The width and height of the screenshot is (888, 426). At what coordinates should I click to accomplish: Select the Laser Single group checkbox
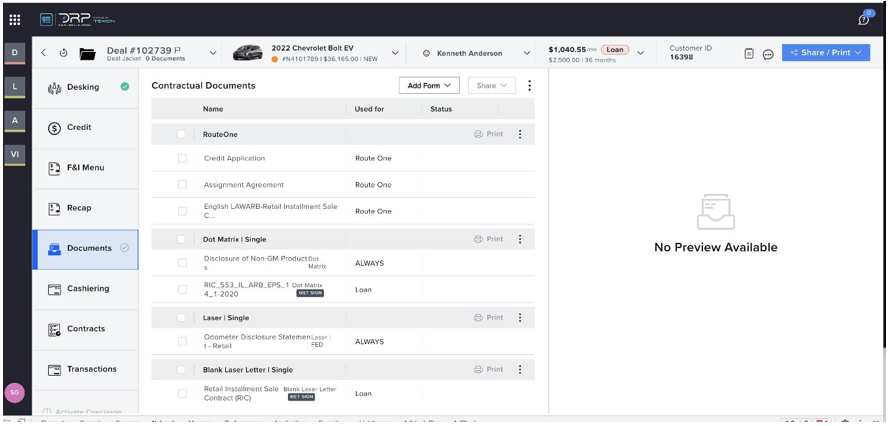(181, 317)
